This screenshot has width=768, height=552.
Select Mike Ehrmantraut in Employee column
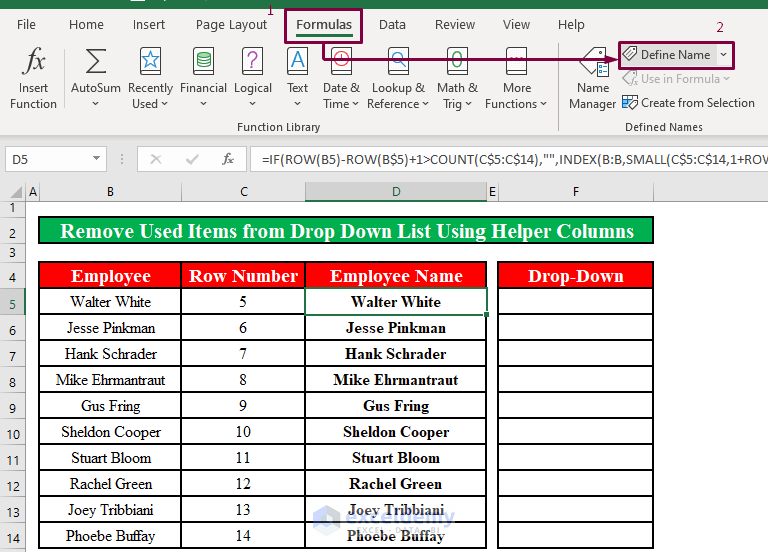point(110,380)
